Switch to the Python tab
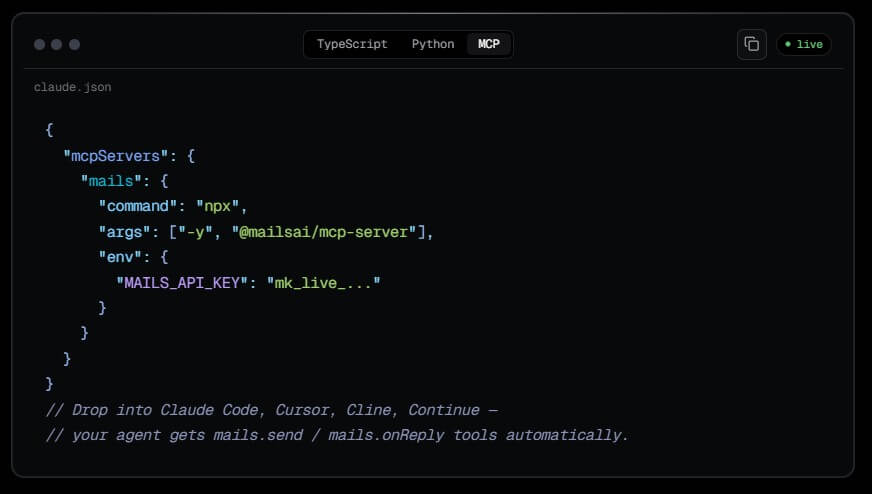The width and height of the screenshot is (872, 494). tap(433, 44)
